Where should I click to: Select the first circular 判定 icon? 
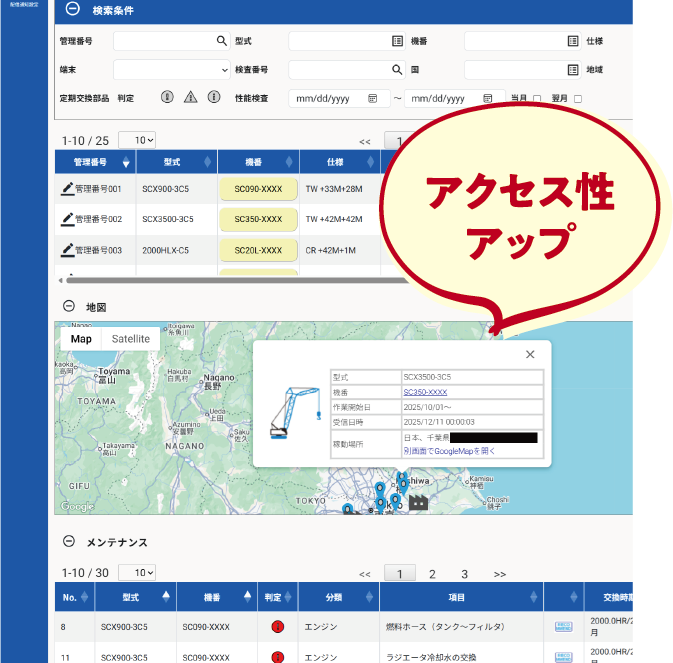click(167, 97)
